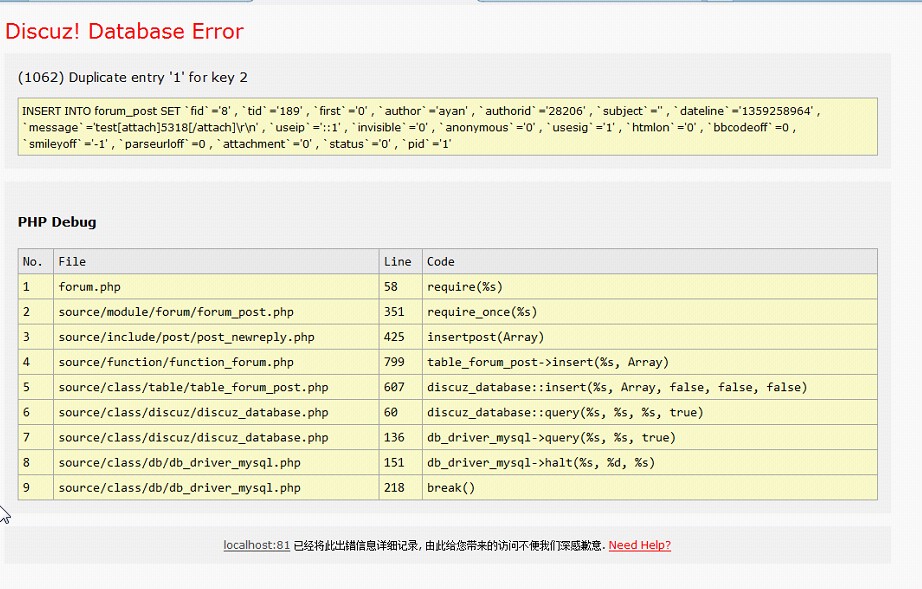
Task: Click the Line column header
Action: pyautogui.click(x=401, y=262)
